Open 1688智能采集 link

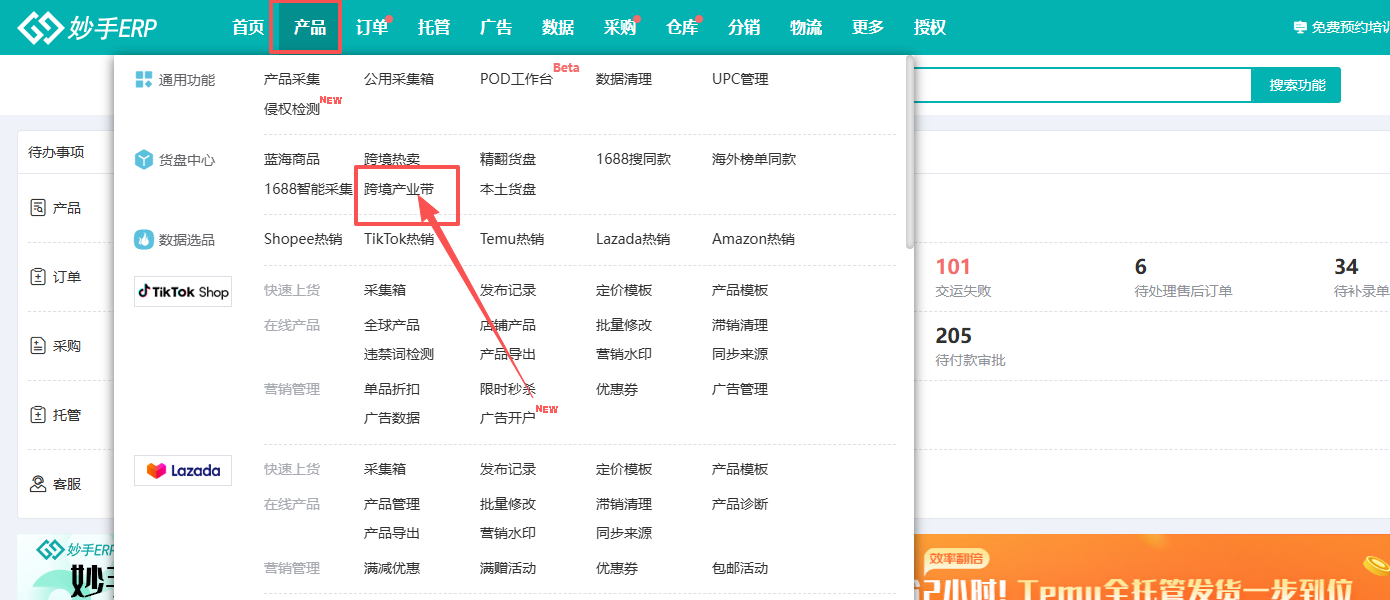point(308,189)
